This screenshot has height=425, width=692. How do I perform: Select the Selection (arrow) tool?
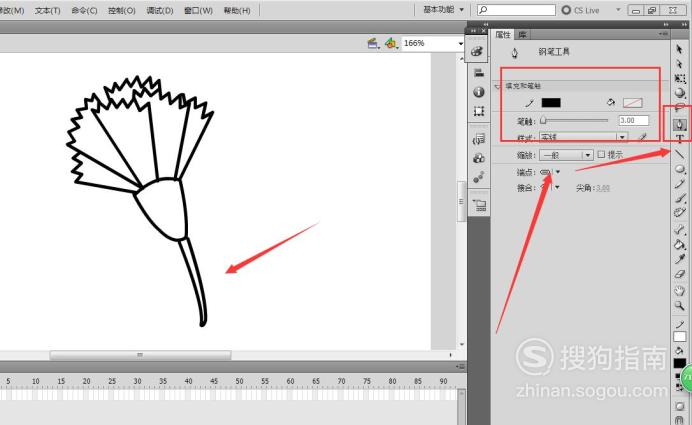point(680,49)
